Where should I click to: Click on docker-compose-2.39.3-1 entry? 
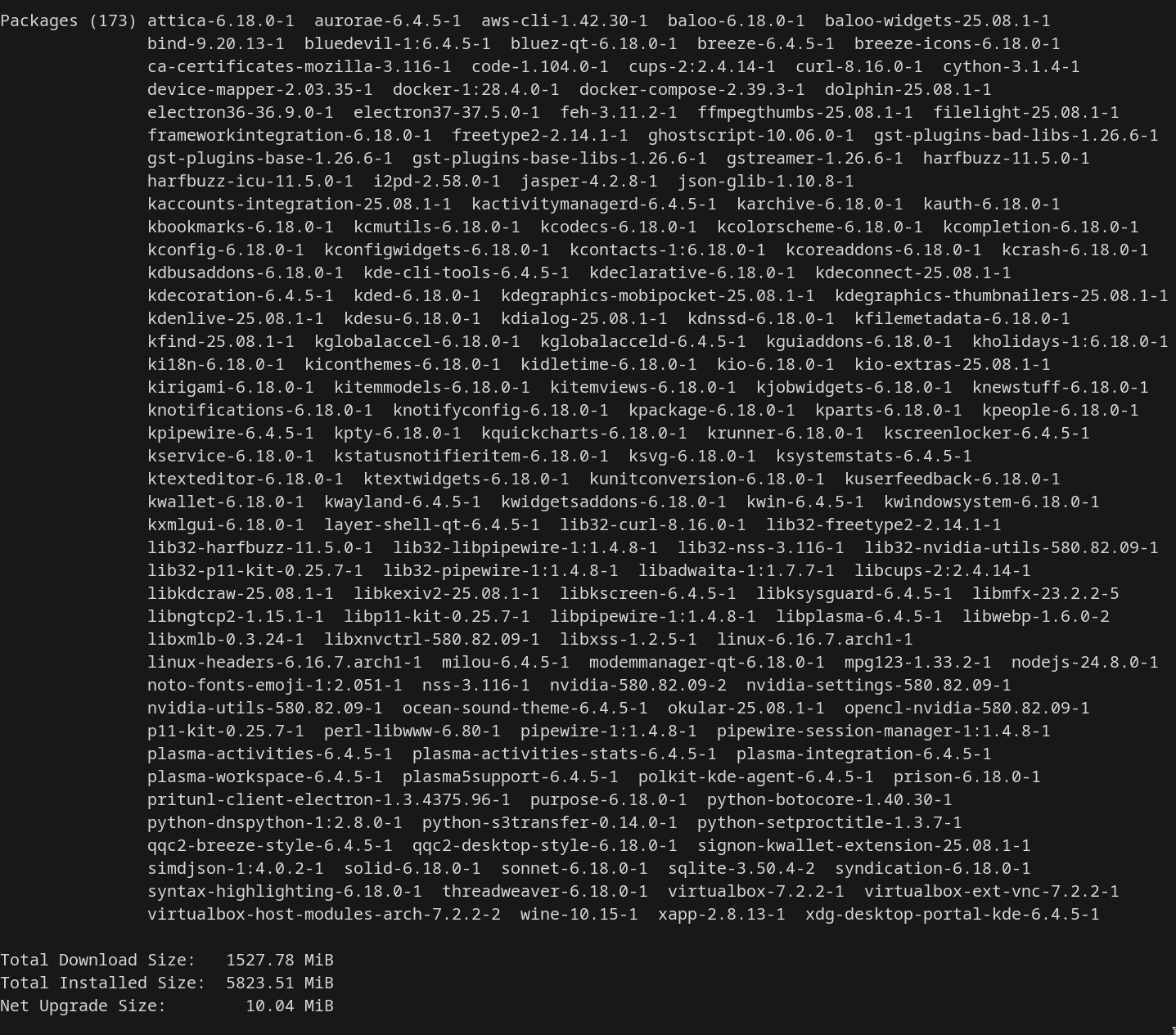[x=692, y=89]
